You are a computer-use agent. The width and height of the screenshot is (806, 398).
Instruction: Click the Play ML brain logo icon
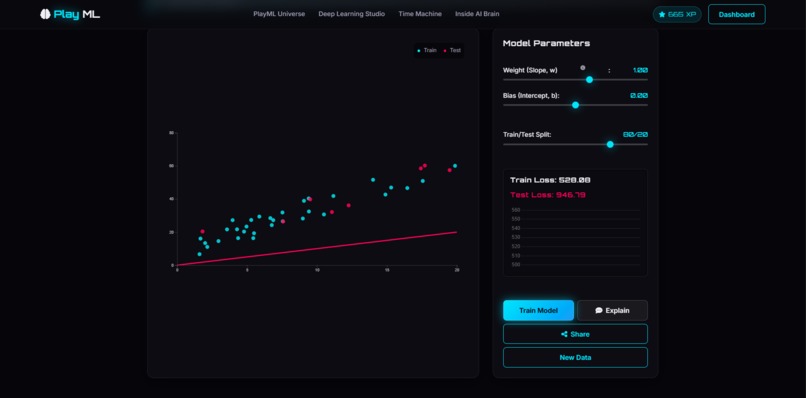point(45,14)
